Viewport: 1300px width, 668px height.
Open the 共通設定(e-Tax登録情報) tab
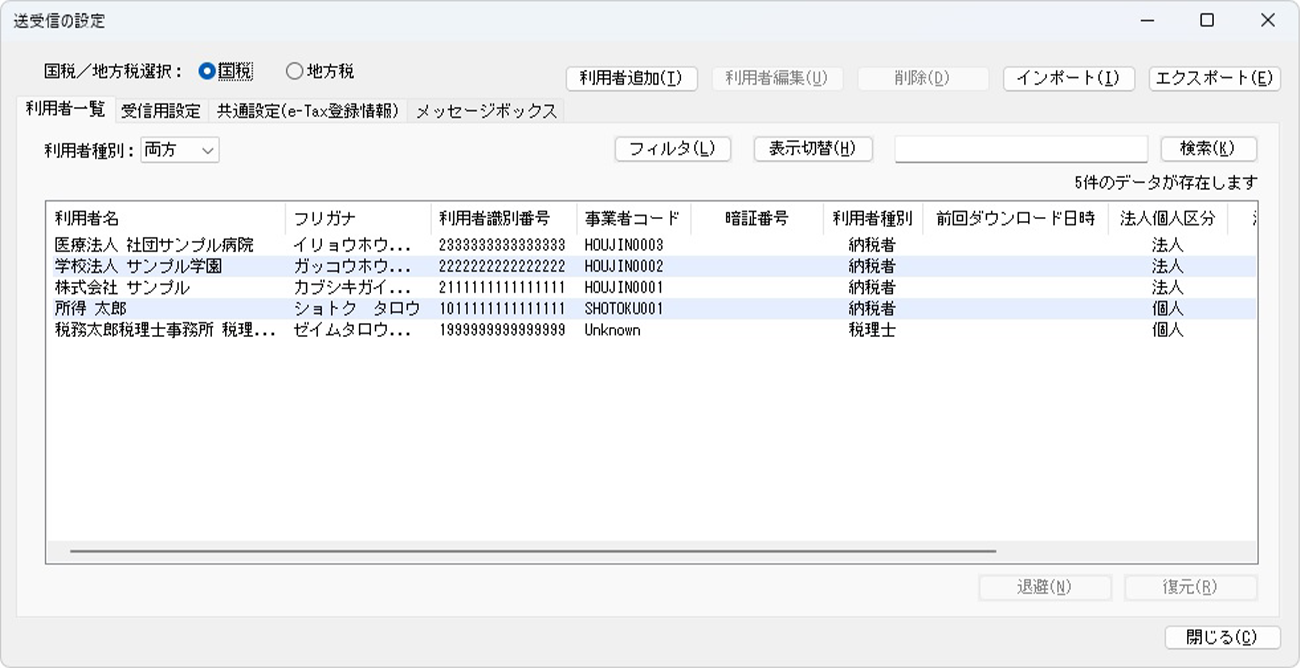308,111
